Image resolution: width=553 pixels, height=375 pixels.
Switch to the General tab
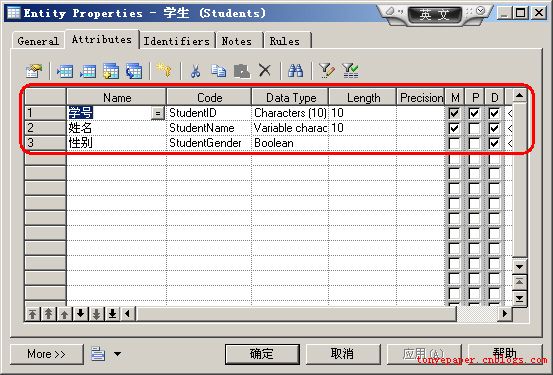(x=38, y=41)
